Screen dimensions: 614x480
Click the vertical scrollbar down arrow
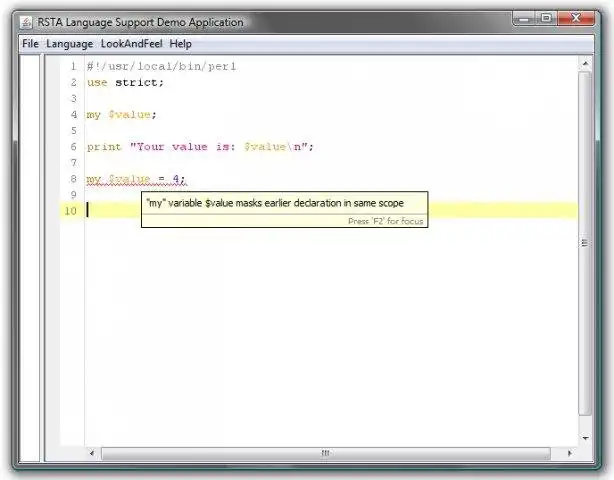[585, 438]
